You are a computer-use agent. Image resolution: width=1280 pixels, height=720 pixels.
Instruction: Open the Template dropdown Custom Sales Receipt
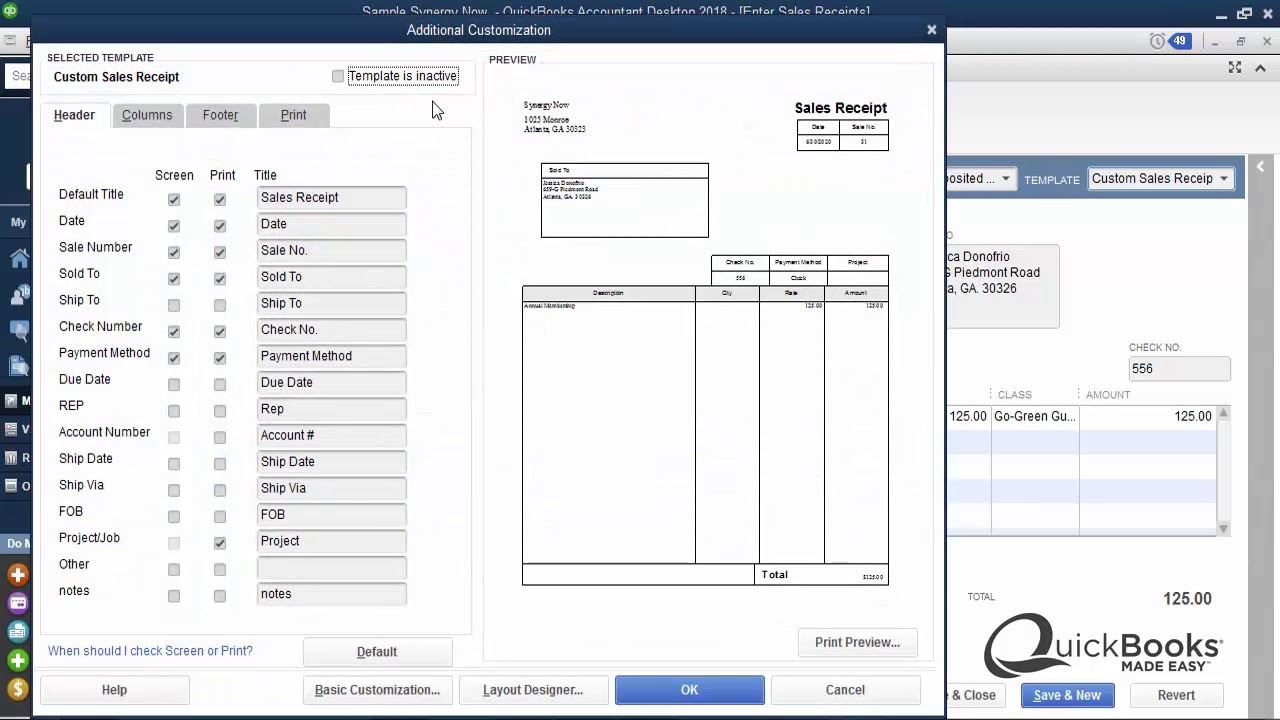point(1160,179)
